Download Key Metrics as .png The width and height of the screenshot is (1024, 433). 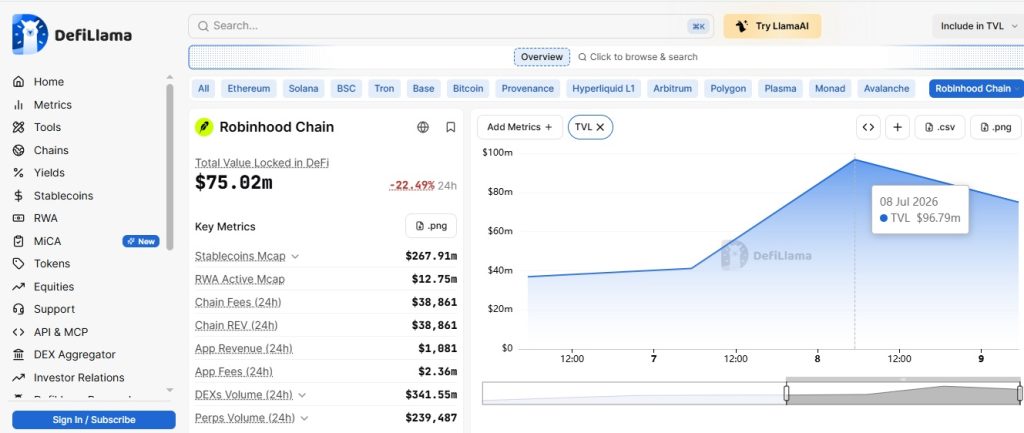point(431,226)
